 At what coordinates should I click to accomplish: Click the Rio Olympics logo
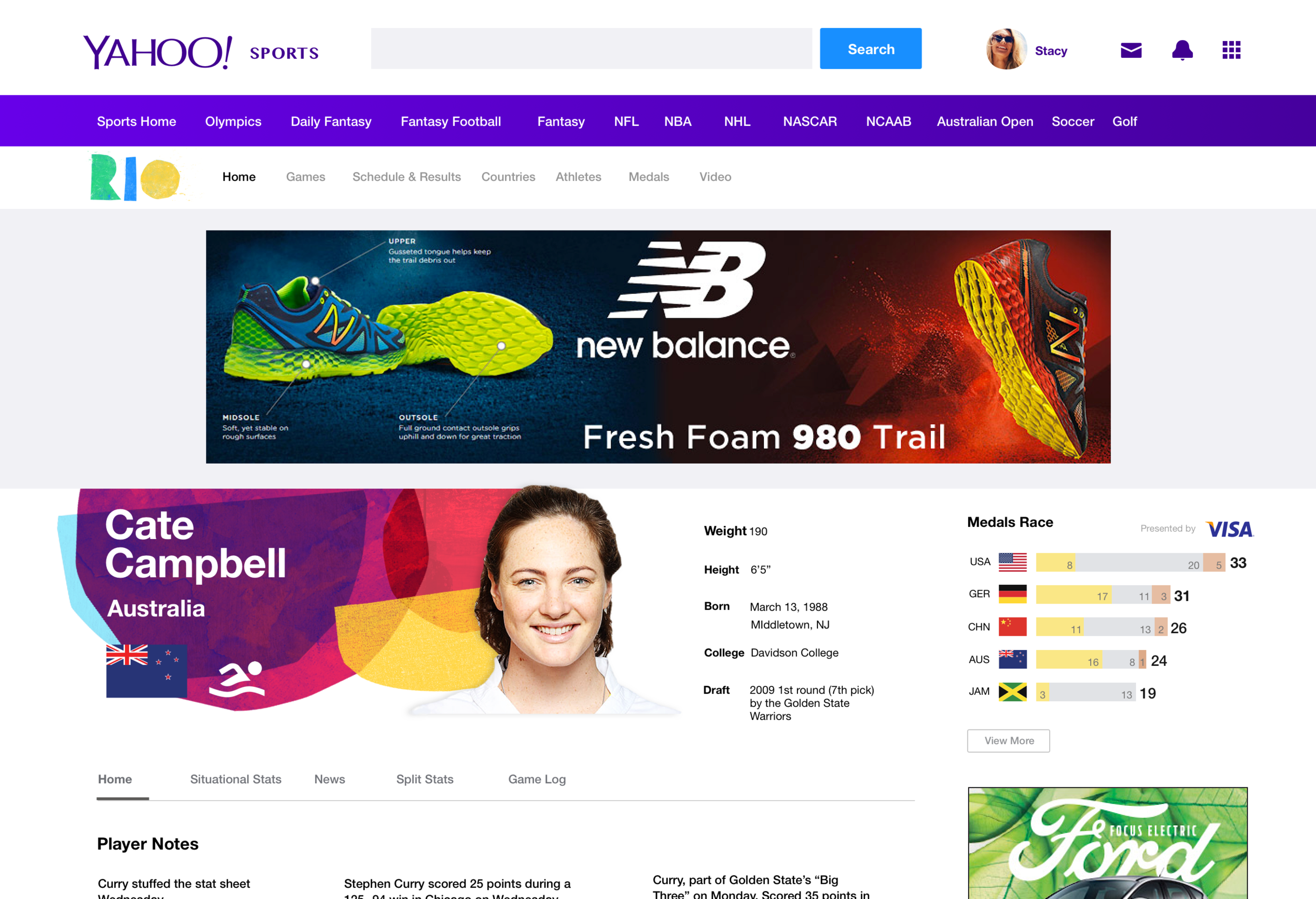click(135, 177)
